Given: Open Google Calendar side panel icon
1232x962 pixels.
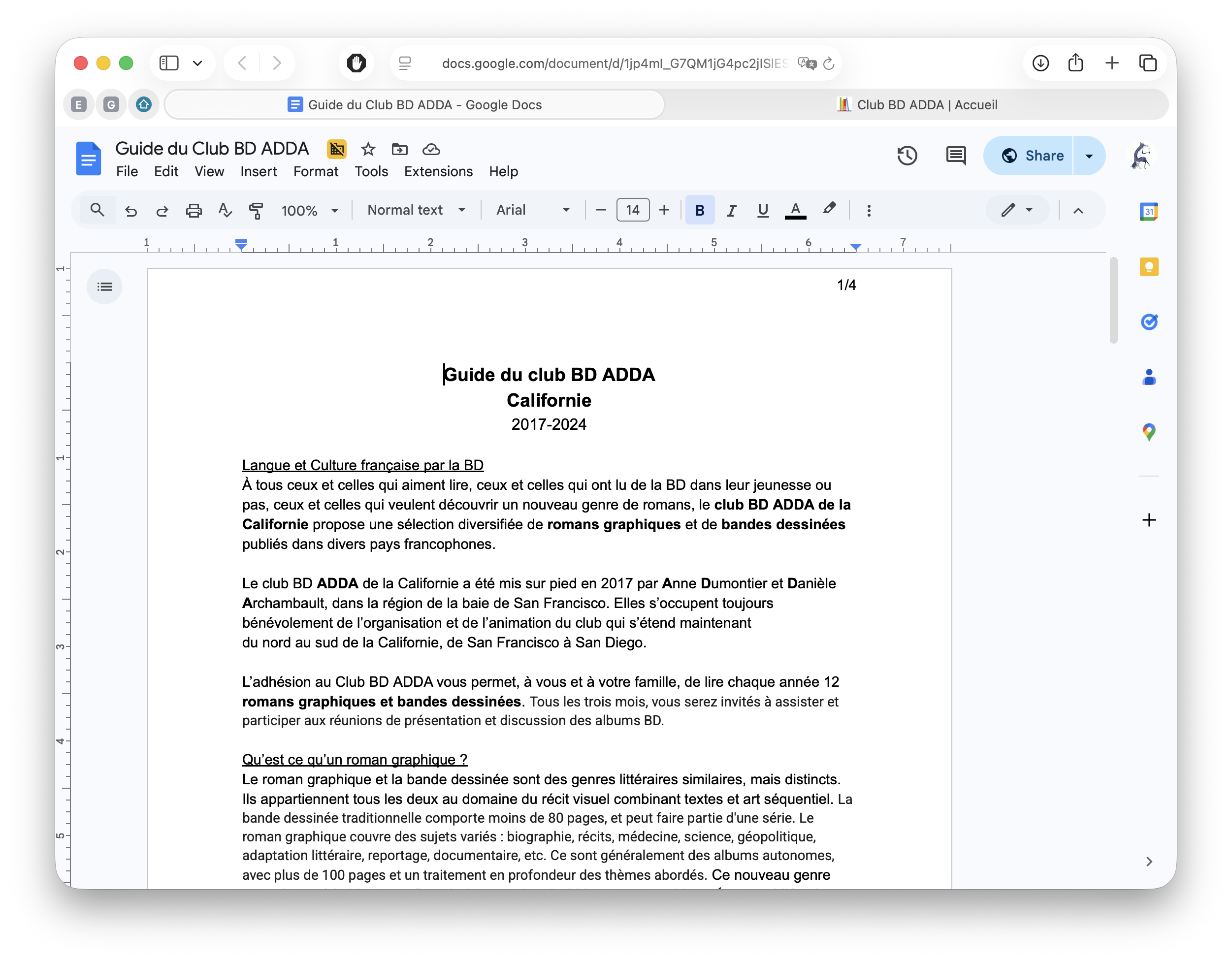Looking at the screenshot, I should tap(1148, 212).
